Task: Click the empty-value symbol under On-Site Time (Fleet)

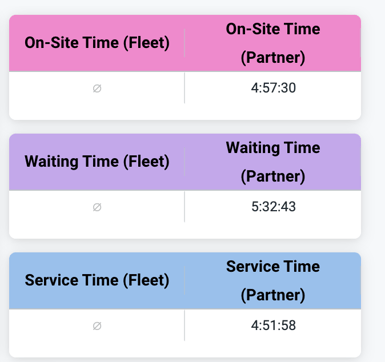Action: click(97, 88)
